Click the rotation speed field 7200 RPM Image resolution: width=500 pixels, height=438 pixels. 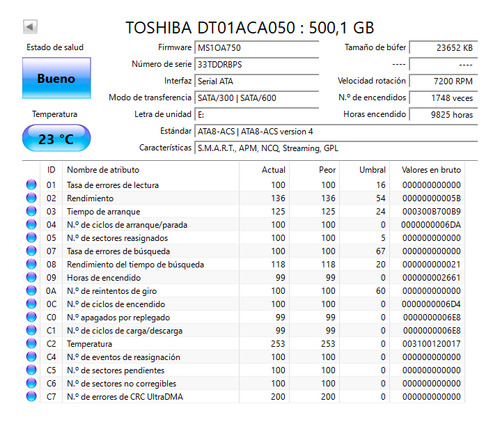click(443, 81)
